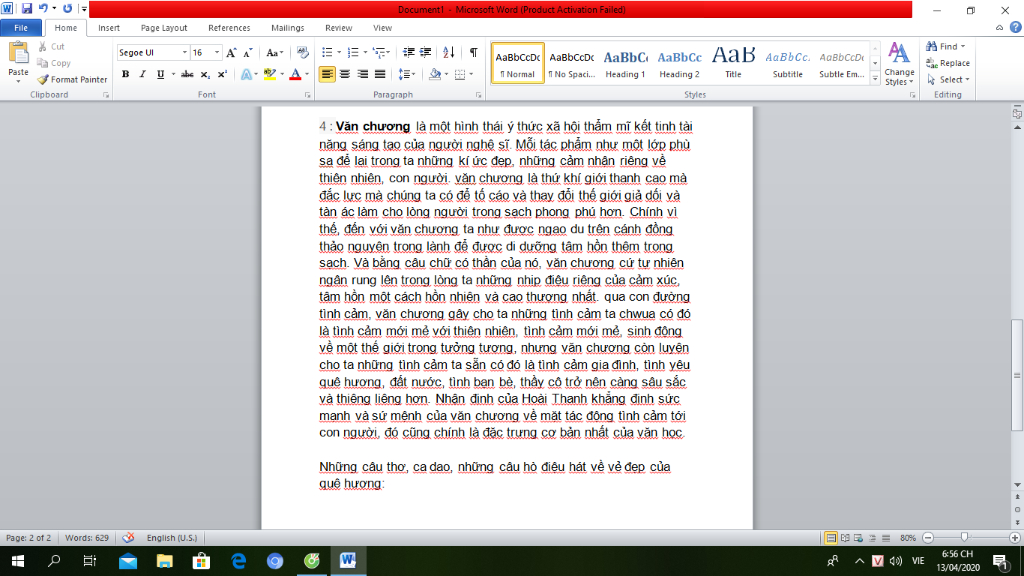1024x576 pixels.
Task: Align text left
Action: [x=327, y=74]
